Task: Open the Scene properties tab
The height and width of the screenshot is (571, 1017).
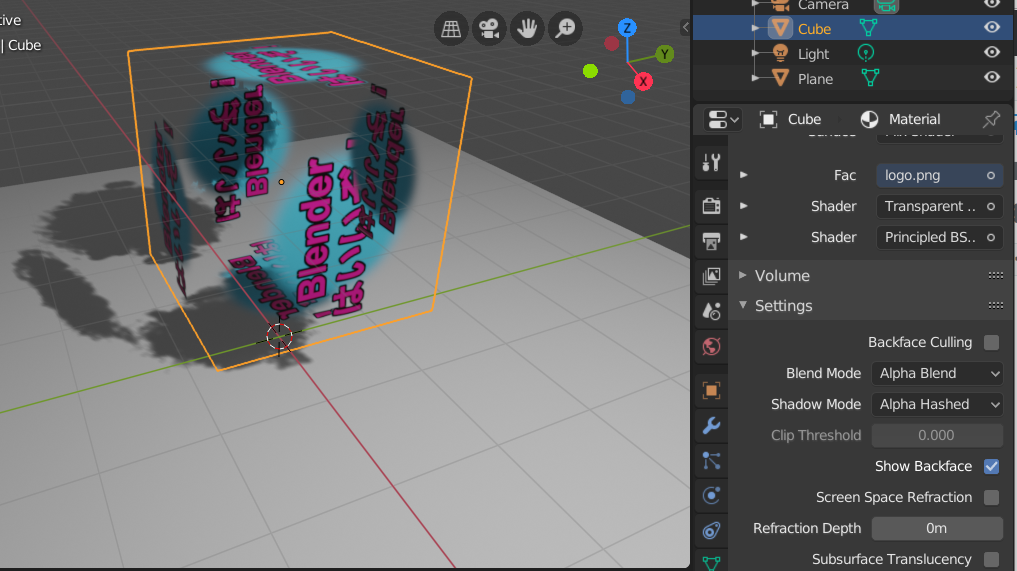Action: tap(712, 311)
